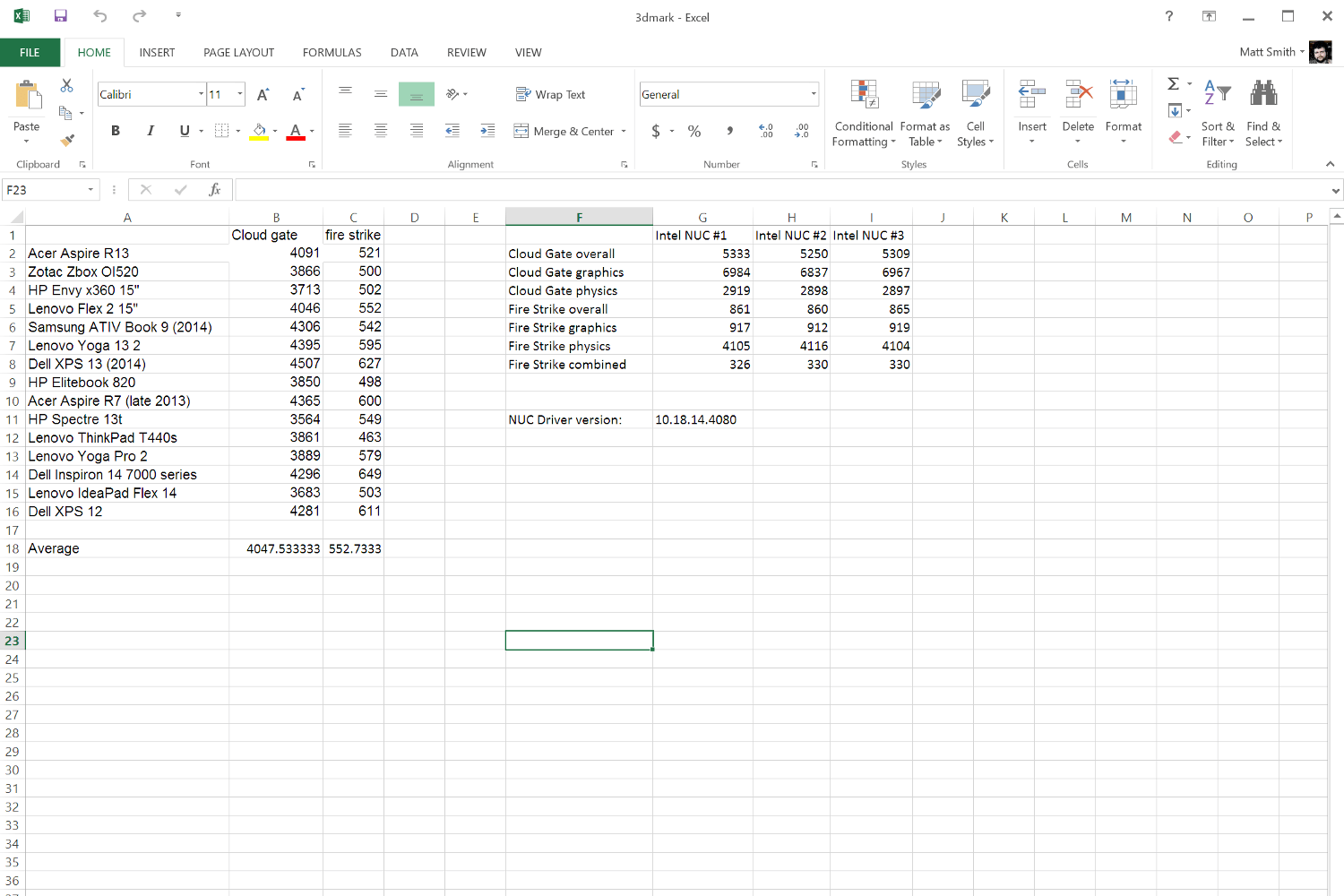Click the Increase Decimal icon
Screen dimensions: 1344x896
click(766, 131)
